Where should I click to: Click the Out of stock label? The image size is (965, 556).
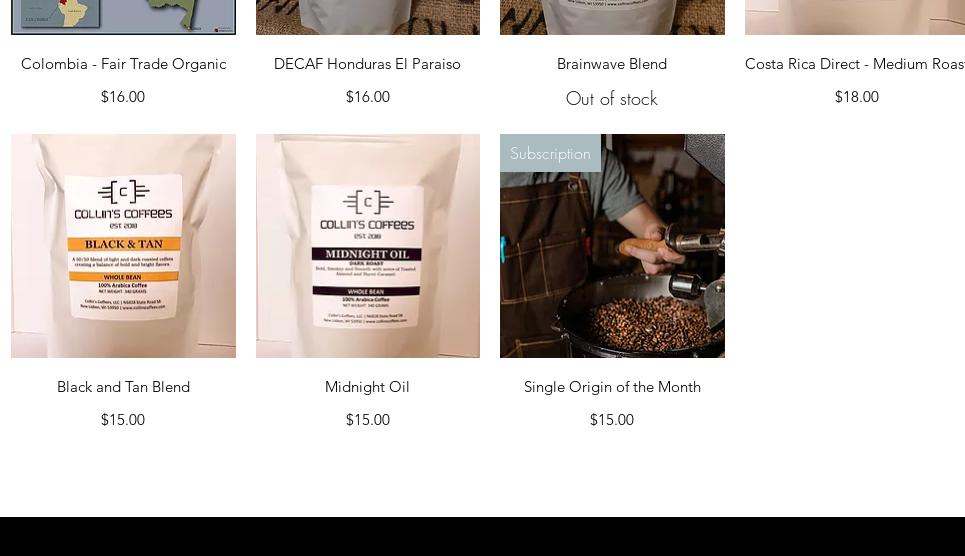pyautogui.click(x=612, y=99)
